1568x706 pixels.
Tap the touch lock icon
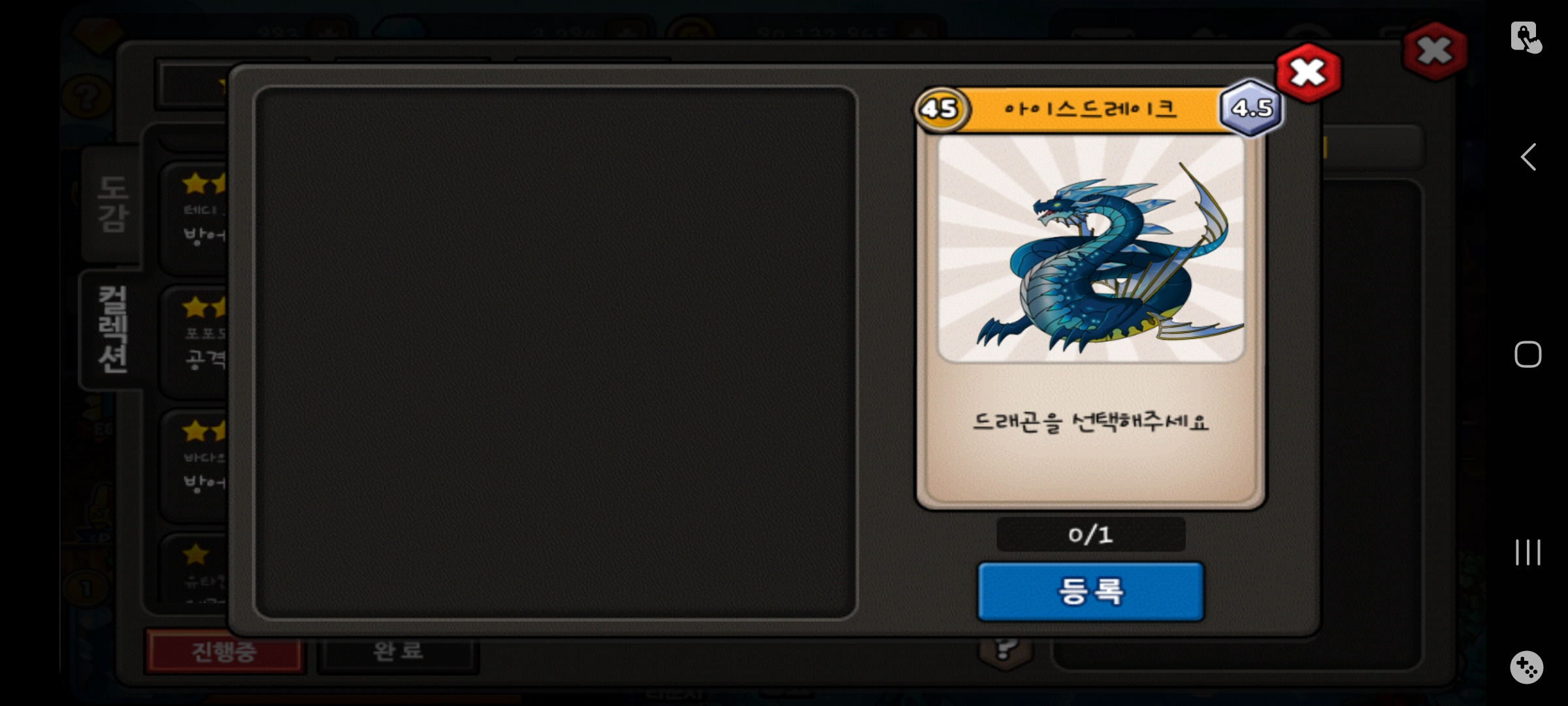1526,37
